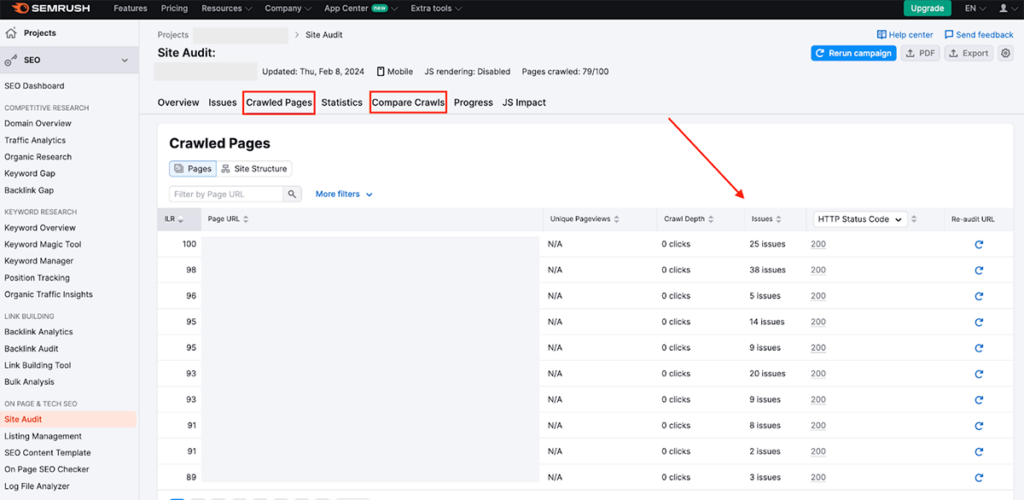
Task: Click the Projects home icon in sidebar
Action: pyautogui.click(x=11, y=33)
